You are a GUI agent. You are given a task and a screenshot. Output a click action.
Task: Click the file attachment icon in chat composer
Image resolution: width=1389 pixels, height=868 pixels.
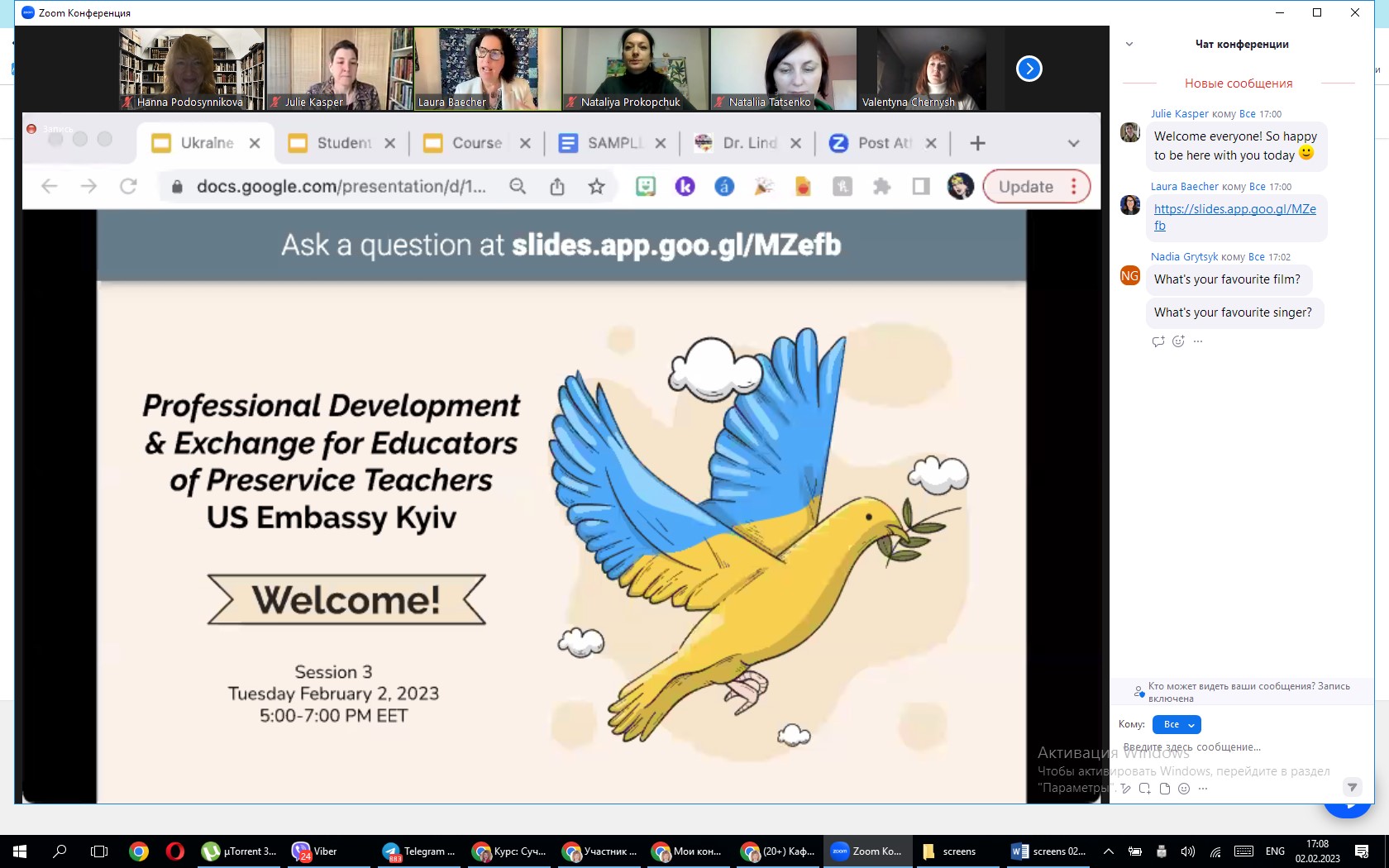point(1164,789)
